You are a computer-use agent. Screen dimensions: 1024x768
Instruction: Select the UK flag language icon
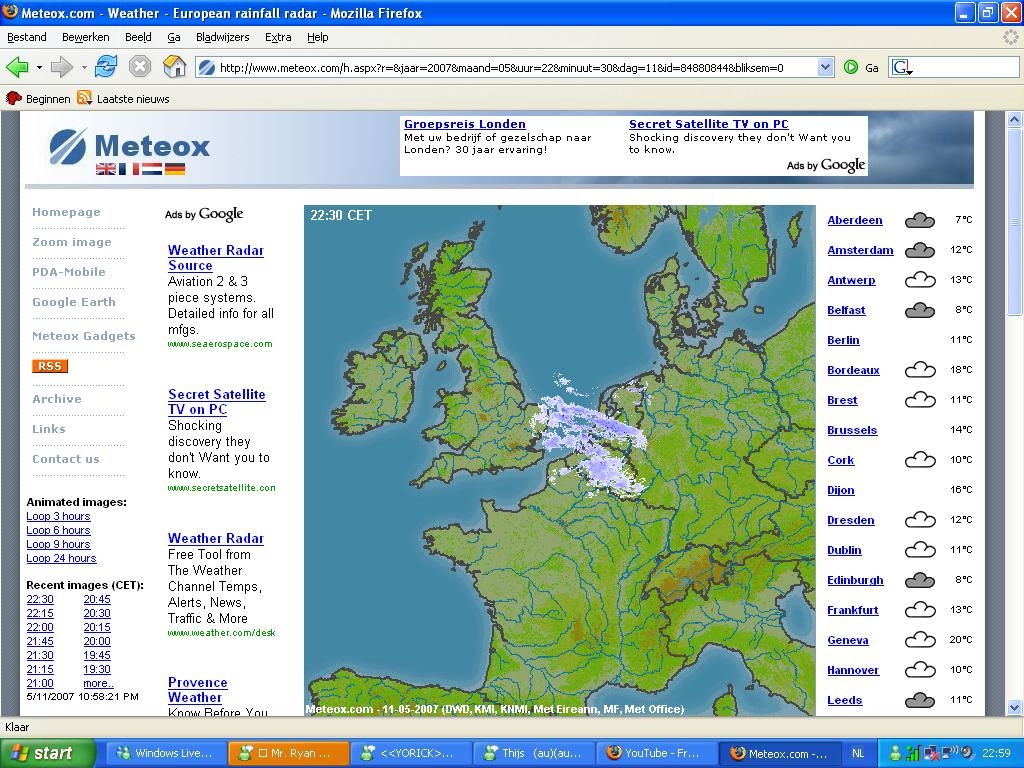(x=105, y=169)
